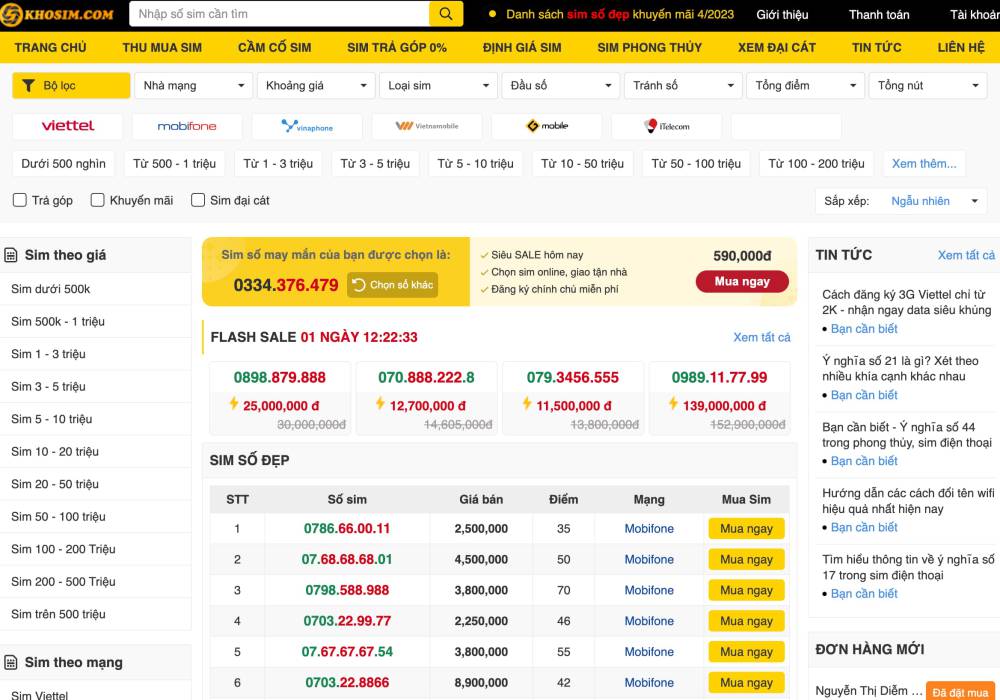The width and height of the screenshot is (1000, 700).
Task: Enable the Sim đại cát checkbox
Action: pos(198,200)
